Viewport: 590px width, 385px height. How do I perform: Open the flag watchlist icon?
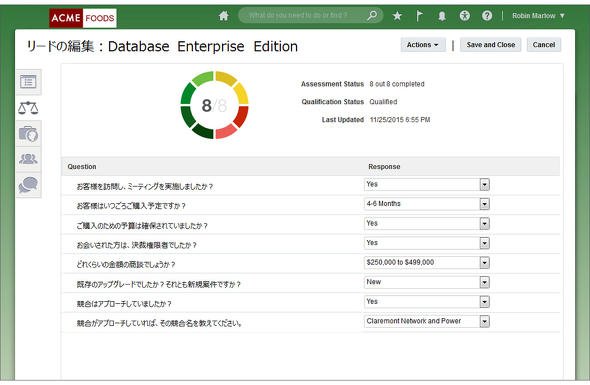419,16
